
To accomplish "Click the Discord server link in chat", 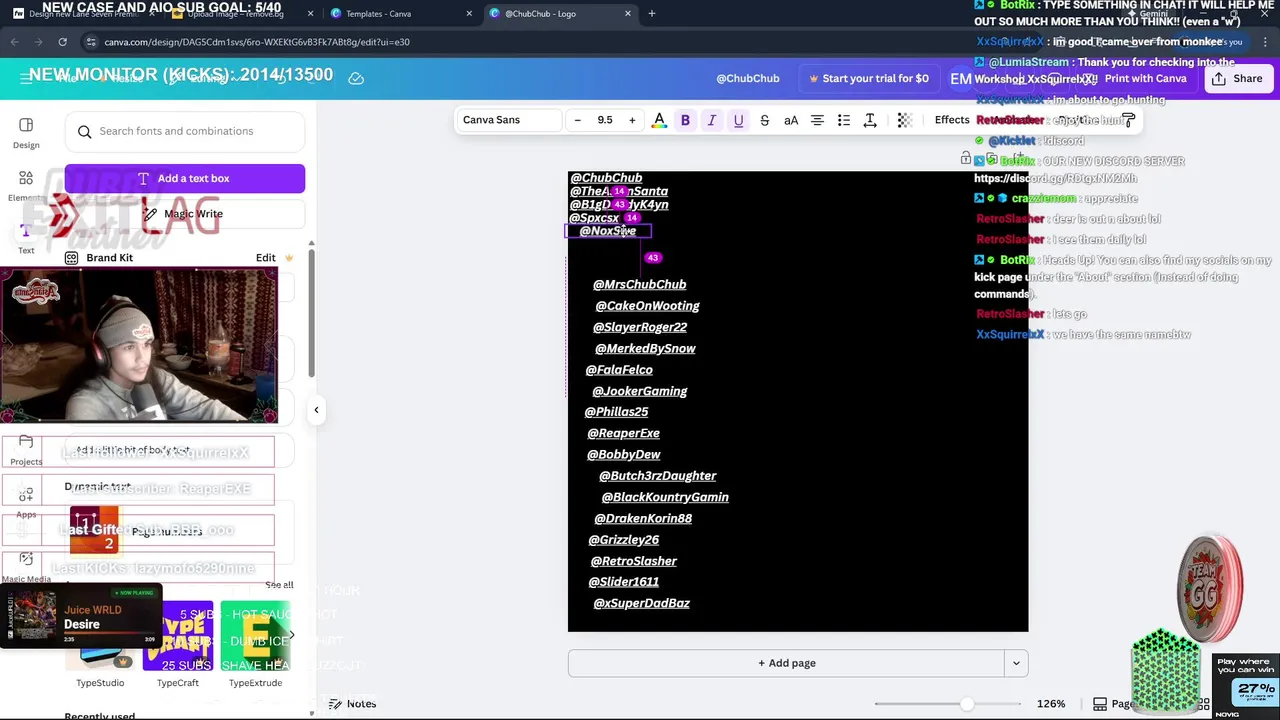I will 1055,179.
